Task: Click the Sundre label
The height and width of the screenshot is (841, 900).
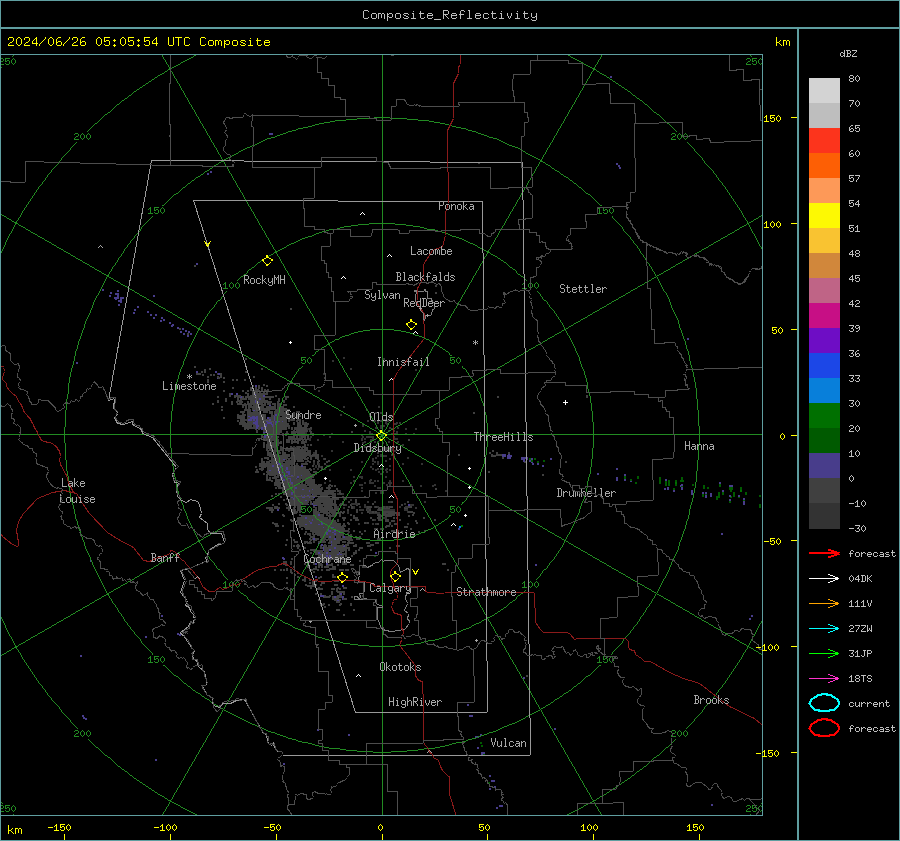Action: point(303,414)
